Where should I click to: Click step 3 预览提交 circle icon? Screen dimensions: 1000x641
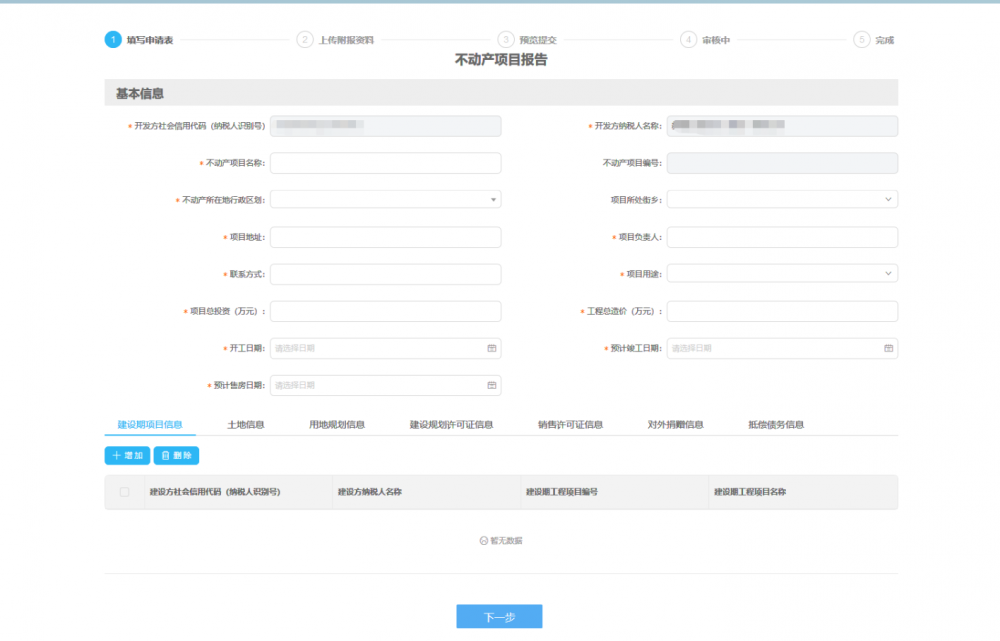coord(506,40)
